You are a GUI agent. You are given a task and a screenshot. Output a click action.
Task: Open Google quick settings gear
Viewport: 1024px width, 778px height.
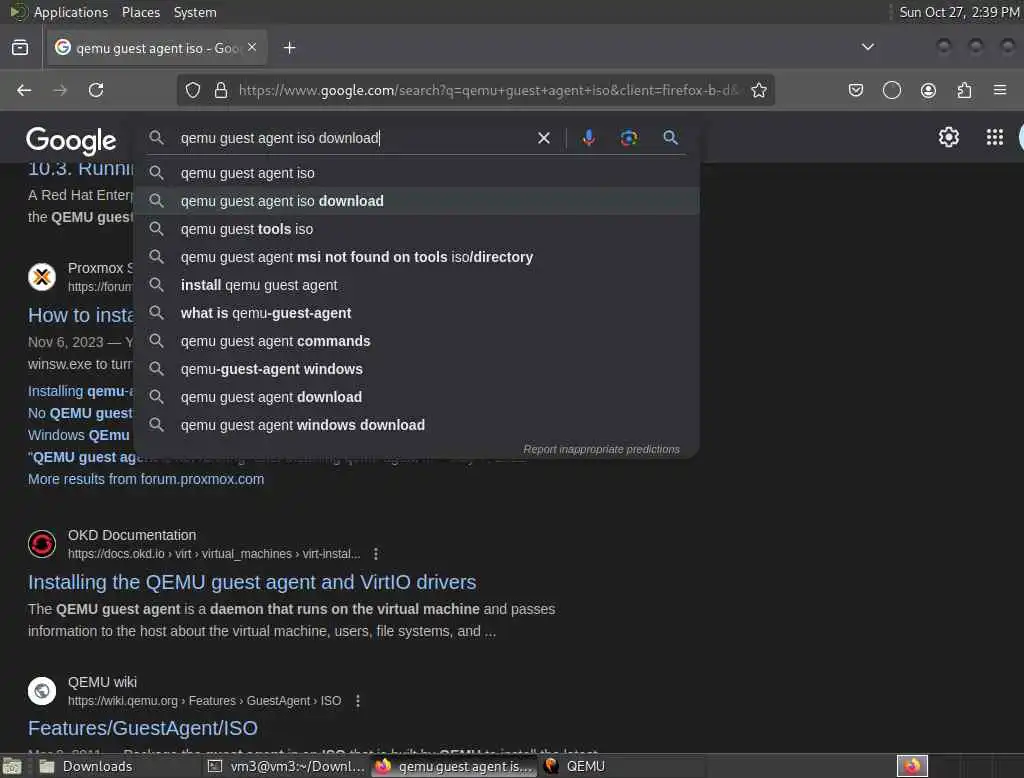pos(948,137)
